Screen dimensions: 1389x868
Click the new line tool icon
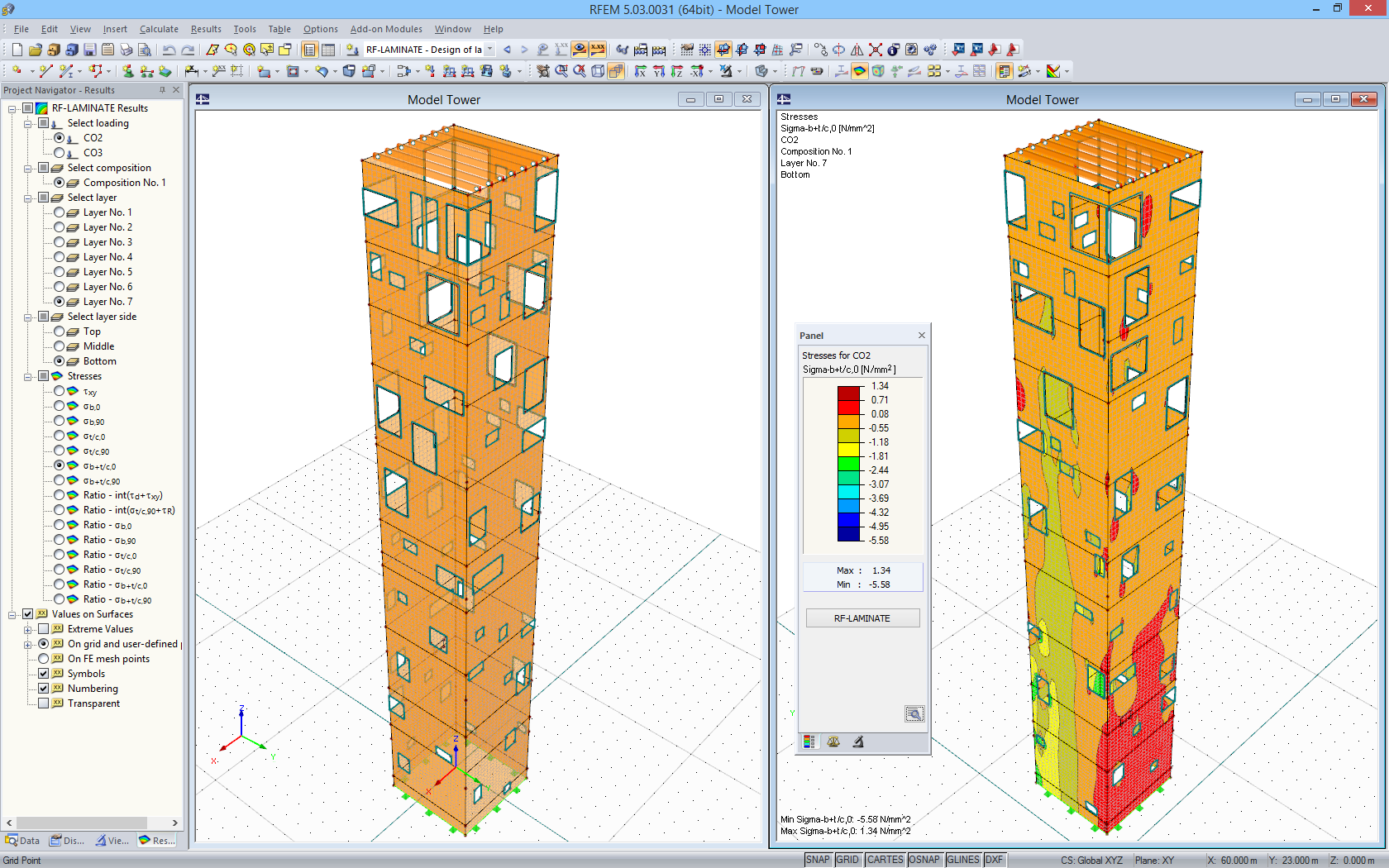[46, 71]
